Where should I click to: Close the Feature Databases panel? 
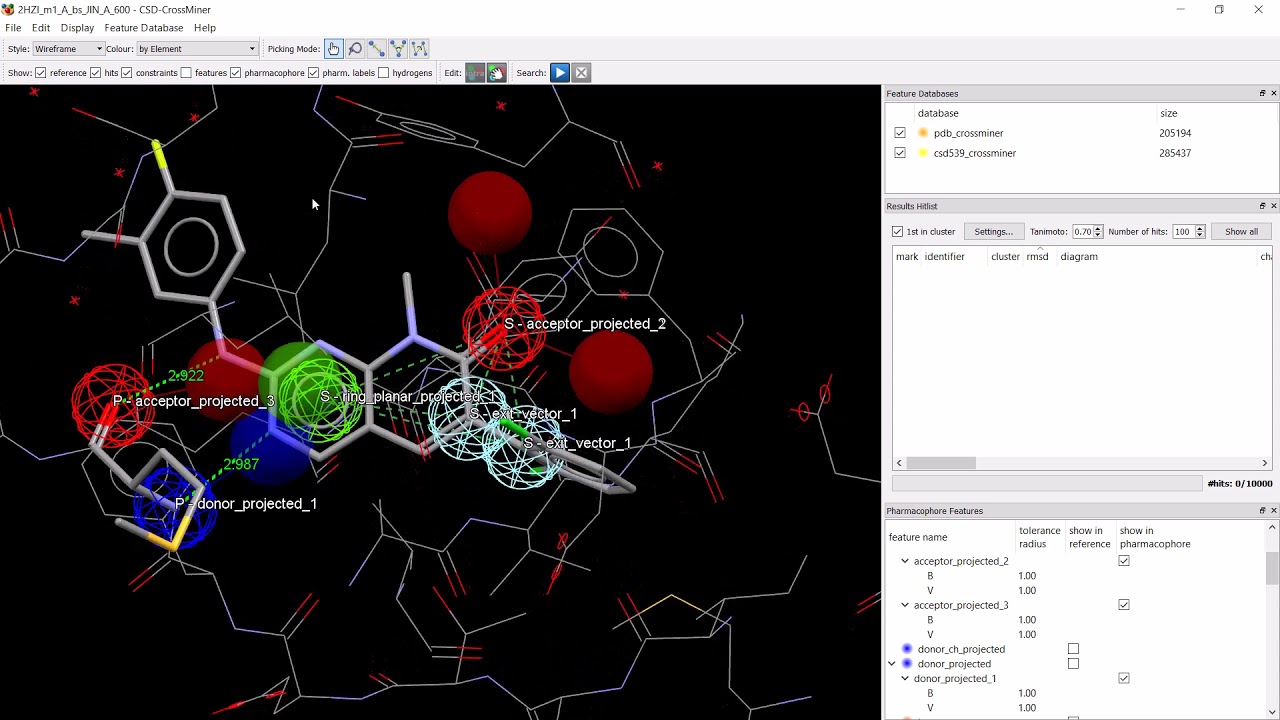1273,93
